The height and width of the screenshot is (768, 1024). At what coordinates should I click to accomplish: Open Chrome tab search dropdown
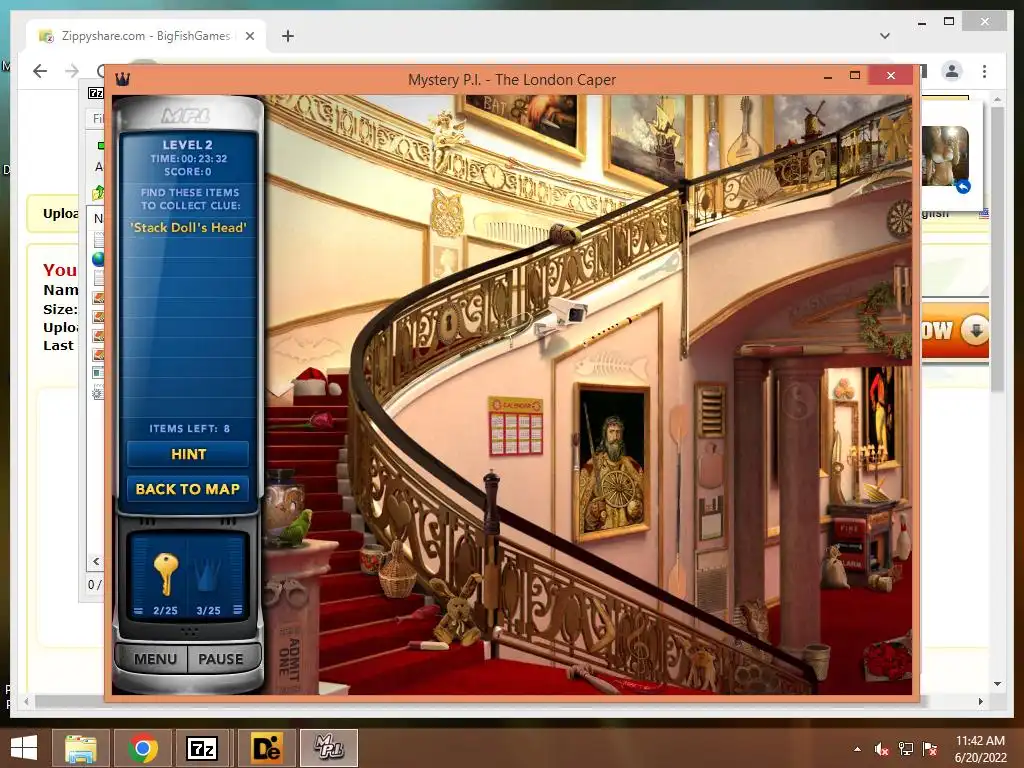tap(885, 36)
